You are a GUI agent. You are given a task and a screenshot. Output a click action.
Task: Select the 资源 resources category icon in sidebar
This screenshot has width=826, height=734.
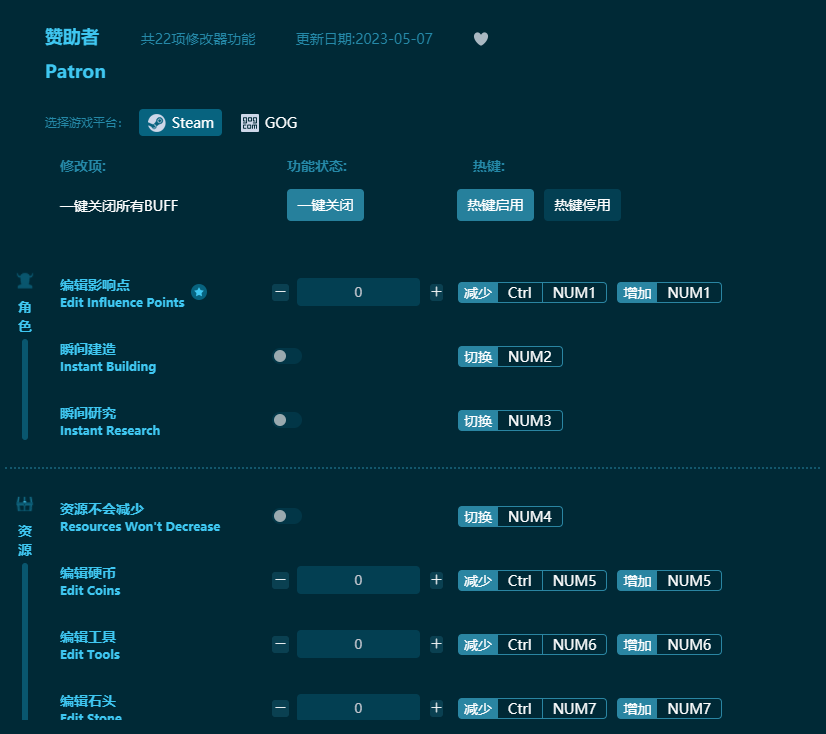coord(24,506)
